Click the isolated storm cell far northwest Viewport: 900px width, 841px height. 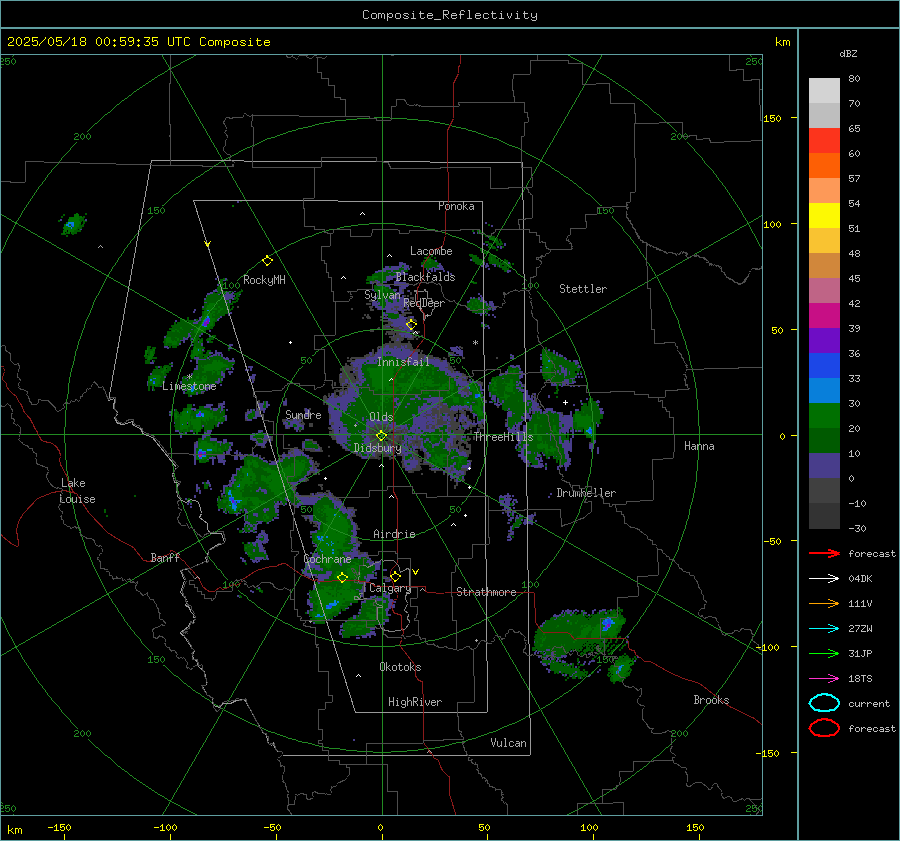73,224
